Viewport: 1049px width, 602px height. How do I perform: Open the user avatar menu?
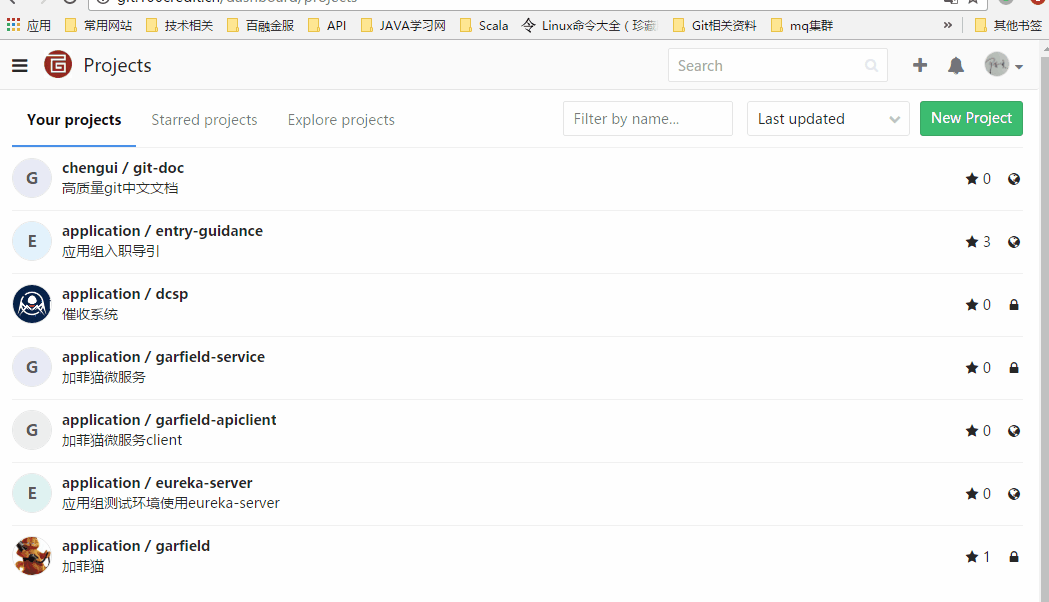click(x=1004, y=65)
